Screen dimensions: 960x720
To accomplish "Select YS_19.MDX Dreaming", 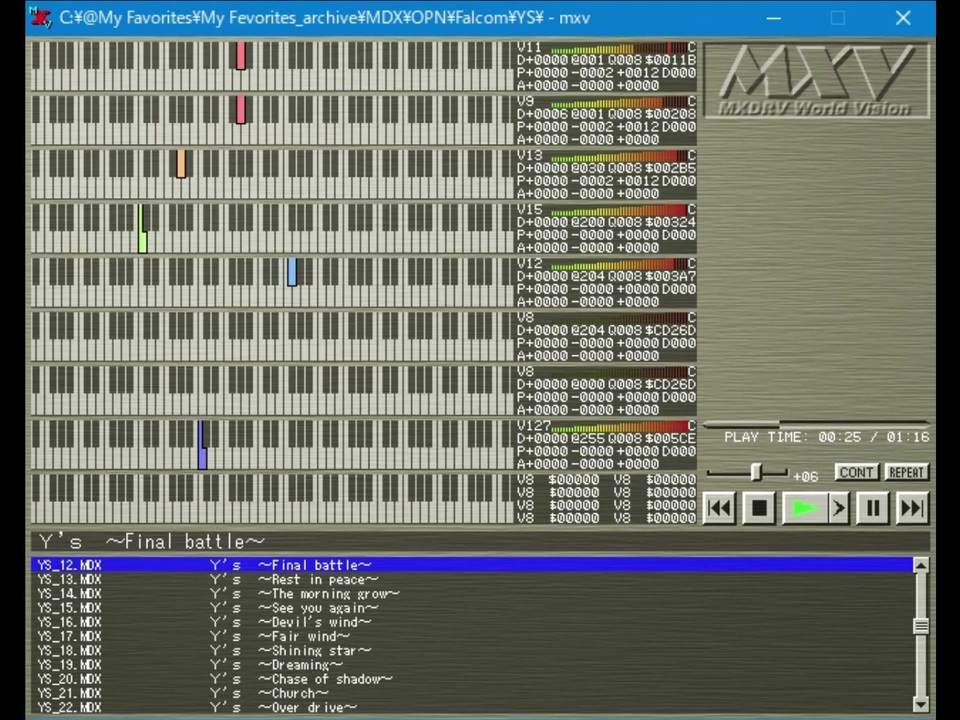I will 471,664.
